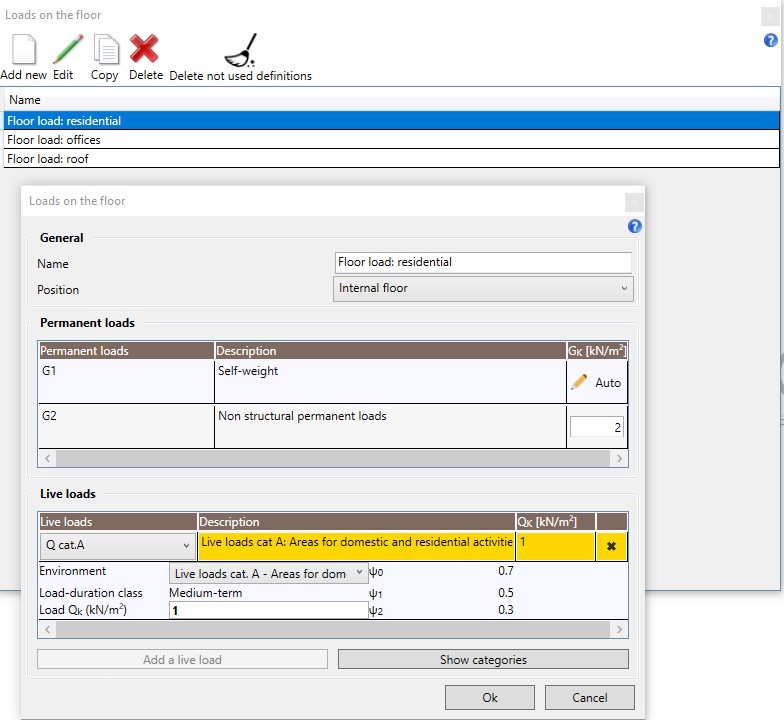This screenshot has height=720, width=784.
Task: Click Delete not used definitions broom icon
Action: (241, 50)
